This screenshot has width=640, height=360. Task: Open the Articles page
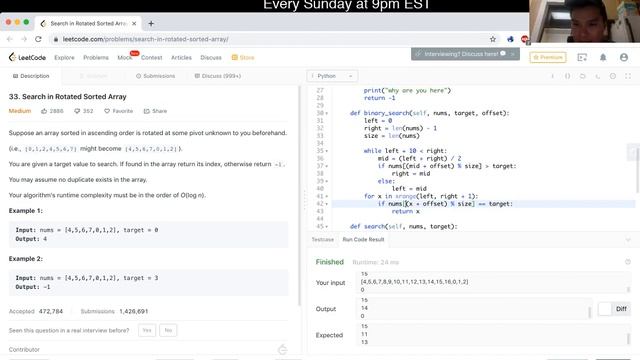click(181, 58)
